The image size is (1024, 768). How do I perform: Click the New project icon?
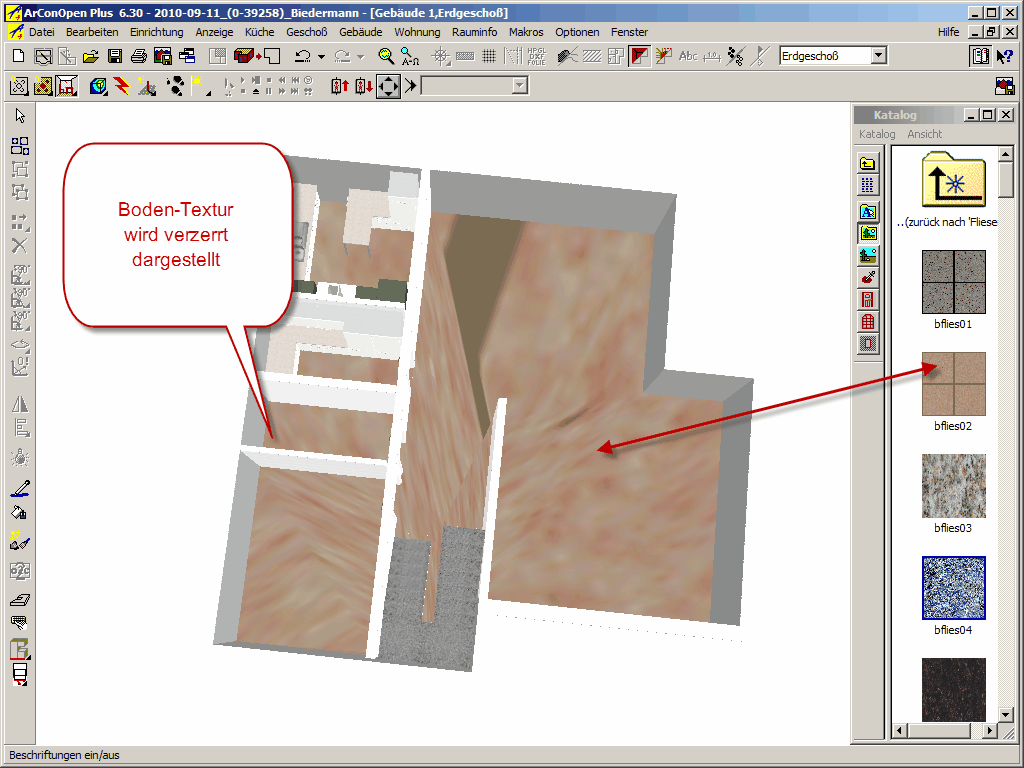coord(18,56)
